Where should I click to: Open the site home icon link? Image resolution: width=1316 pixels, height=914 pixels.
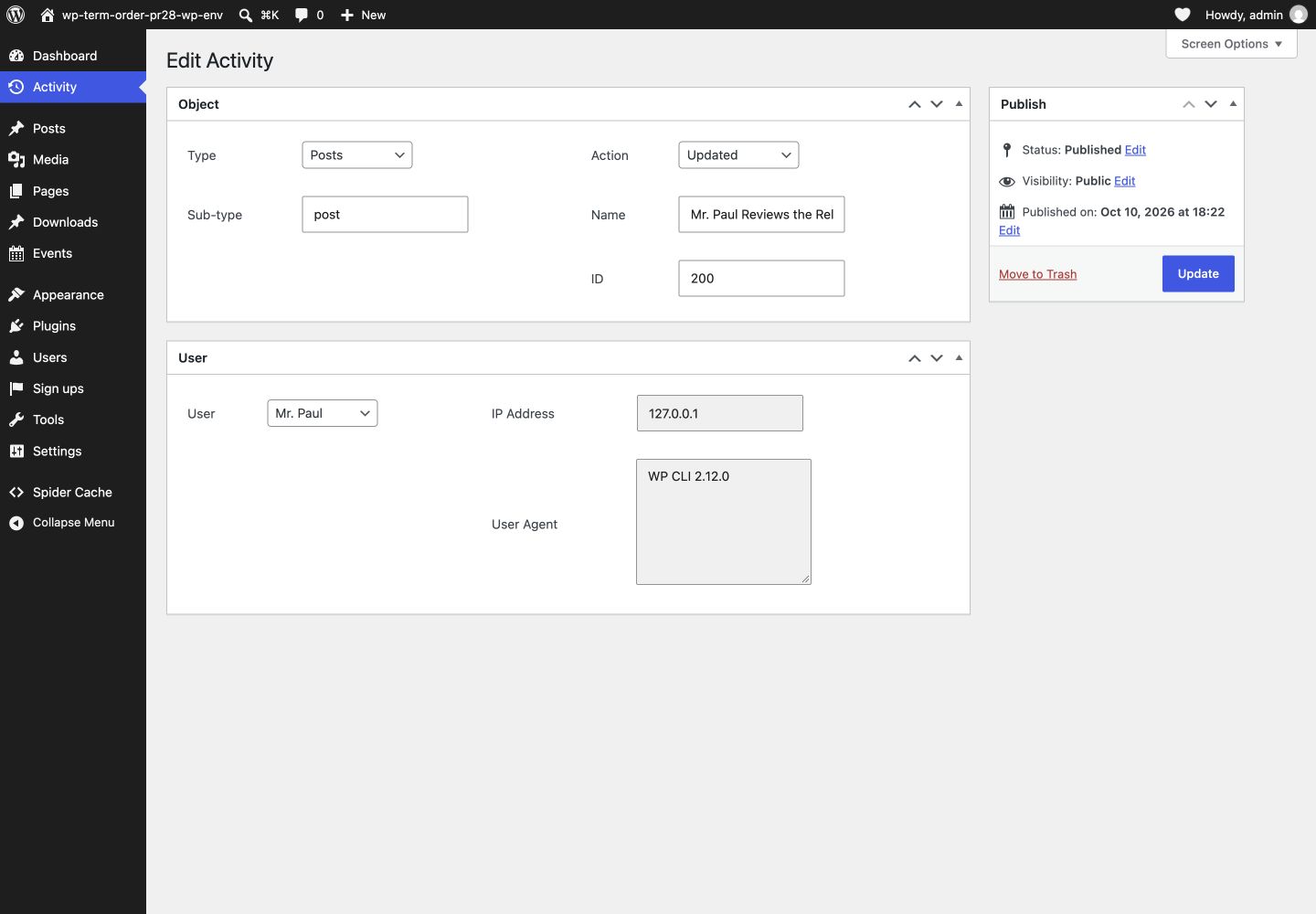click(x=48, y=15)
